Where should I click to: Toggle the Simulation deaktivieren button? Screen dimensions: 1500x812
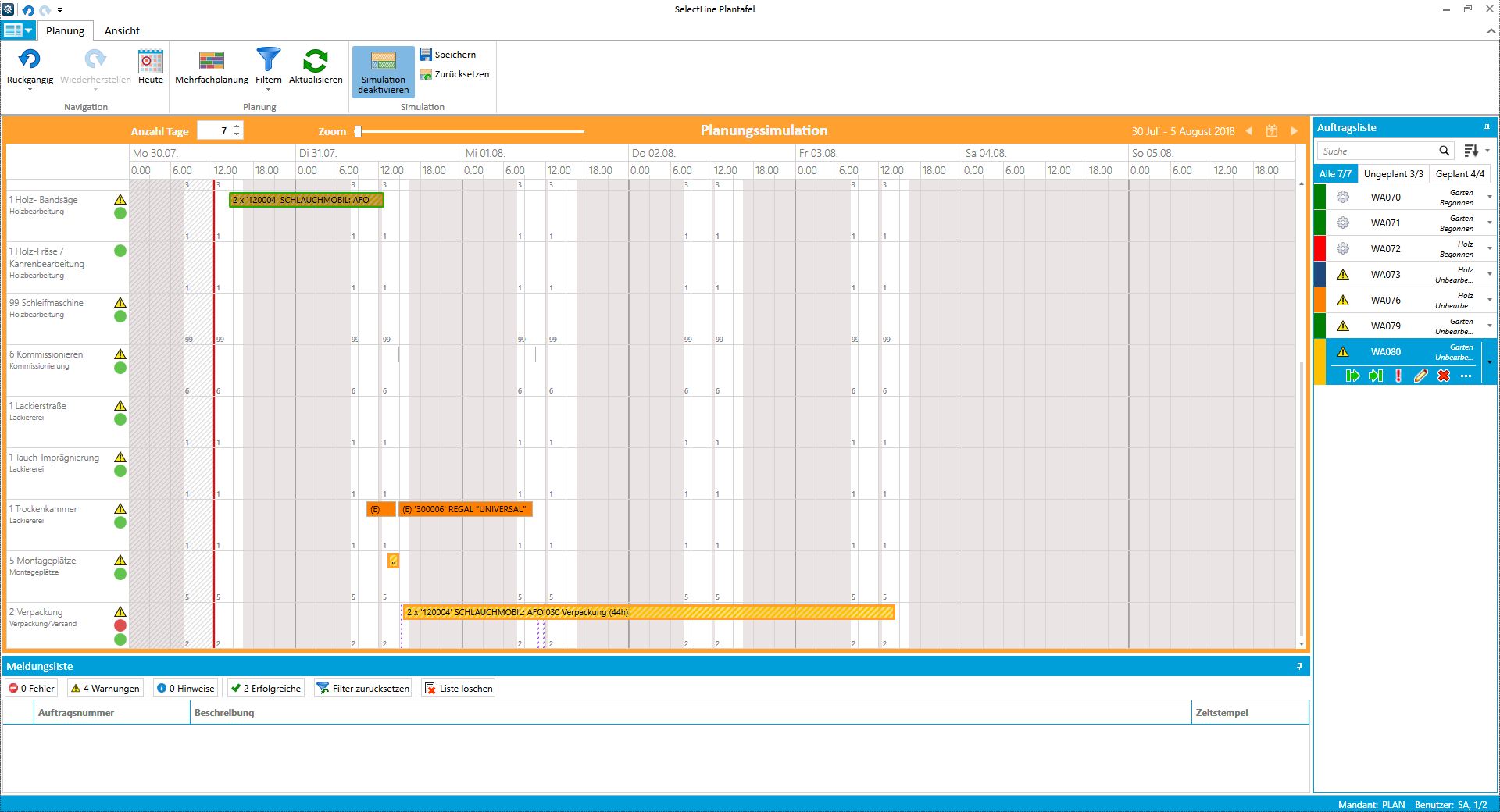383,71
